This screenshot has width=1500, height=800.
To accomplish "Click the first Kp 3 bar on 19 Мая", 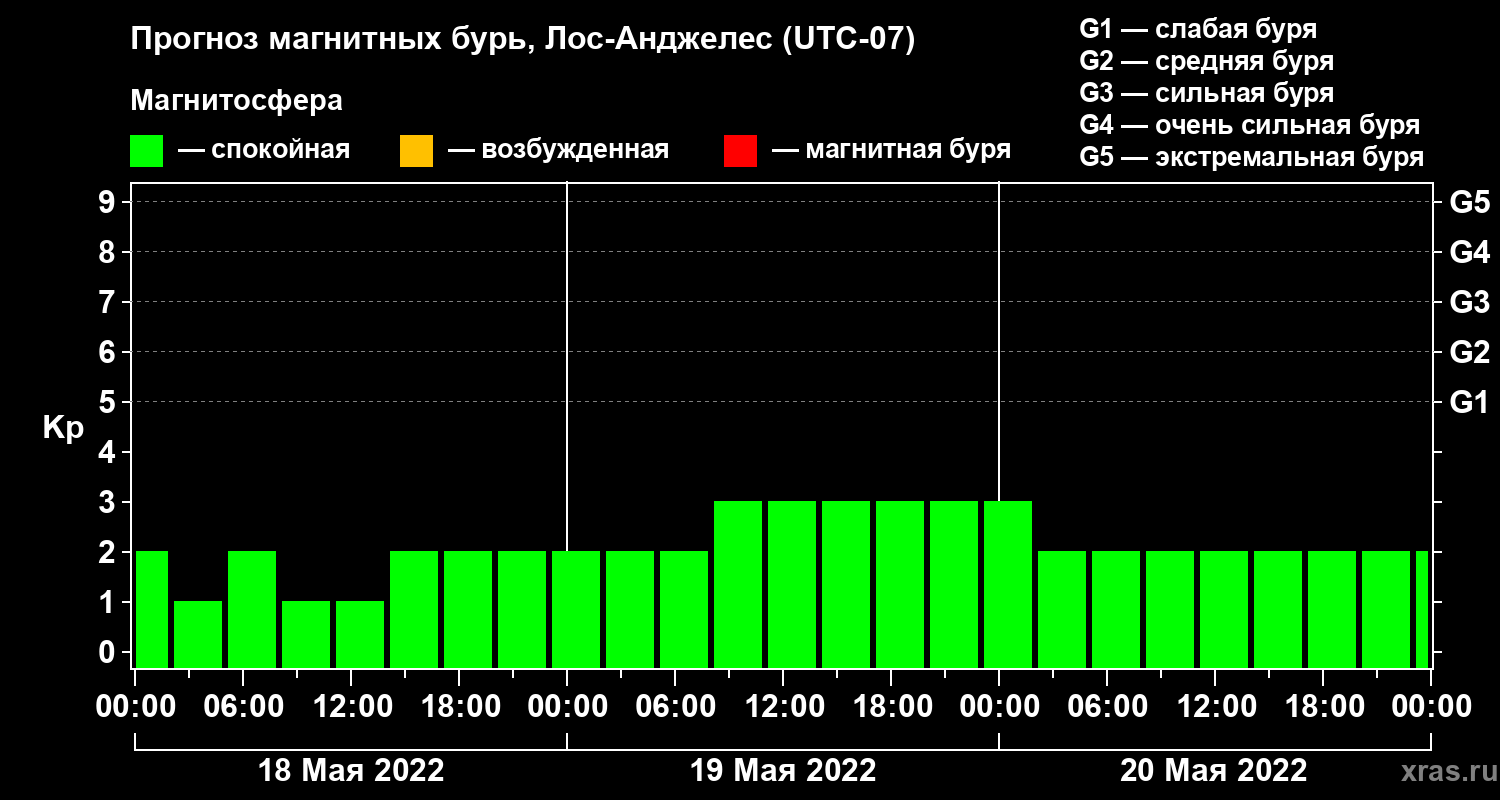I will [738, 584].
